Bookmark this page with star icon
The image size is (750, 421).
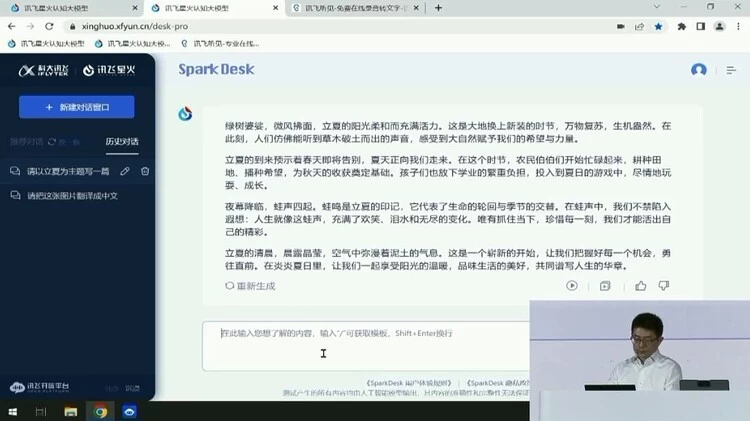pos(656,27)
